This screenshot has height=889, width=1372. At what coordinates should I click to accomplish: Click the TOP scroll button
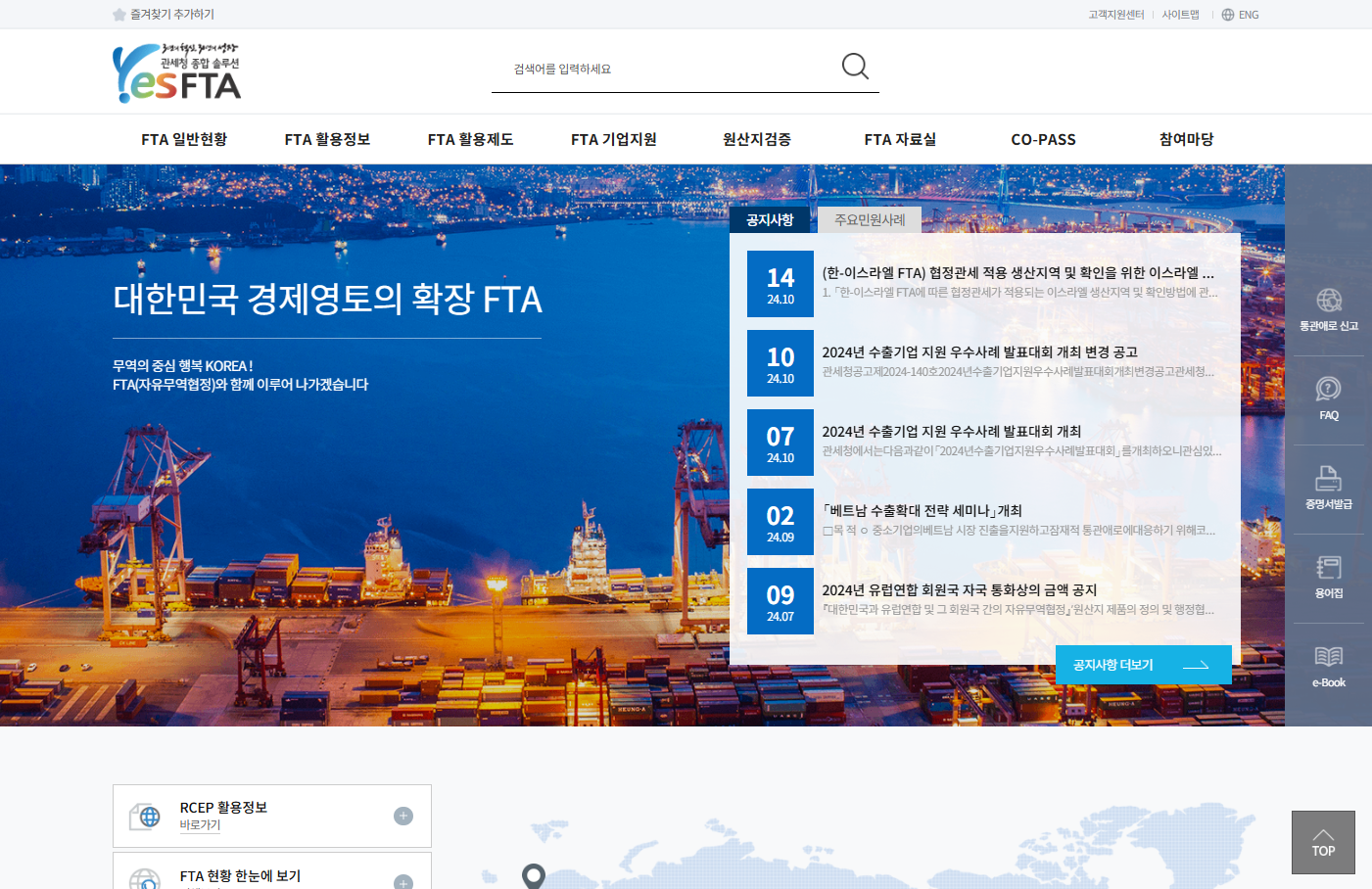pyautogui.click(x=1322, y=842)
